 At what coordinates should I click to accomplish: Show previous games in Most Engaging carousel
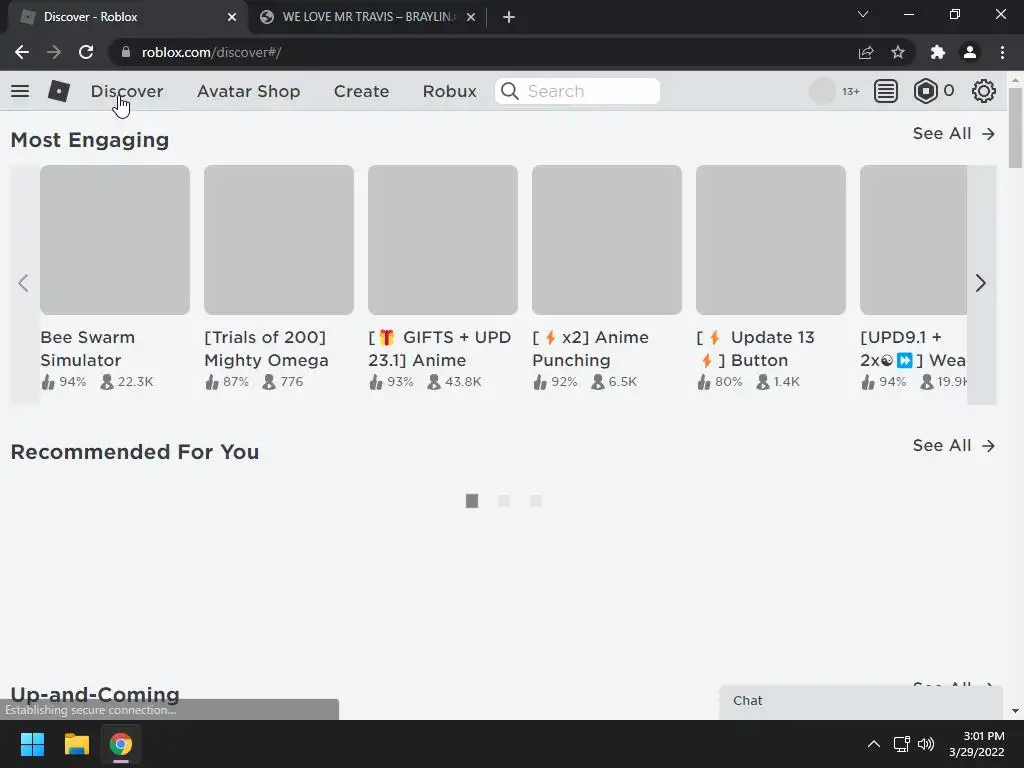[x=24, y=283]
